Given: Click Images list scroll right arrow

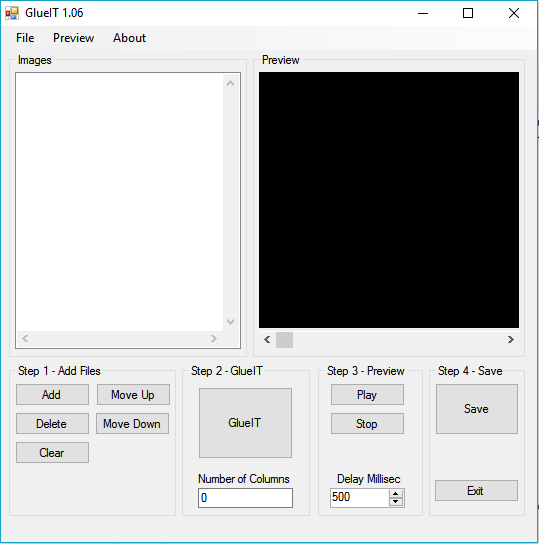Looking at the screenshot, I should pyautogui.click(x=214, y=338).
